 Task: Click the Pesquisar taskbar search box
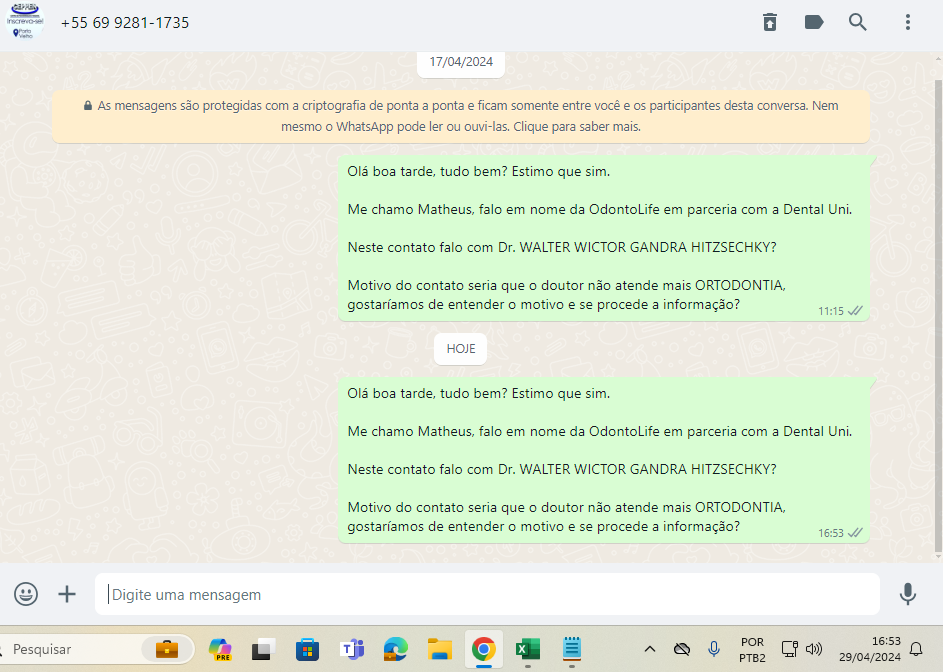(96, 649)
